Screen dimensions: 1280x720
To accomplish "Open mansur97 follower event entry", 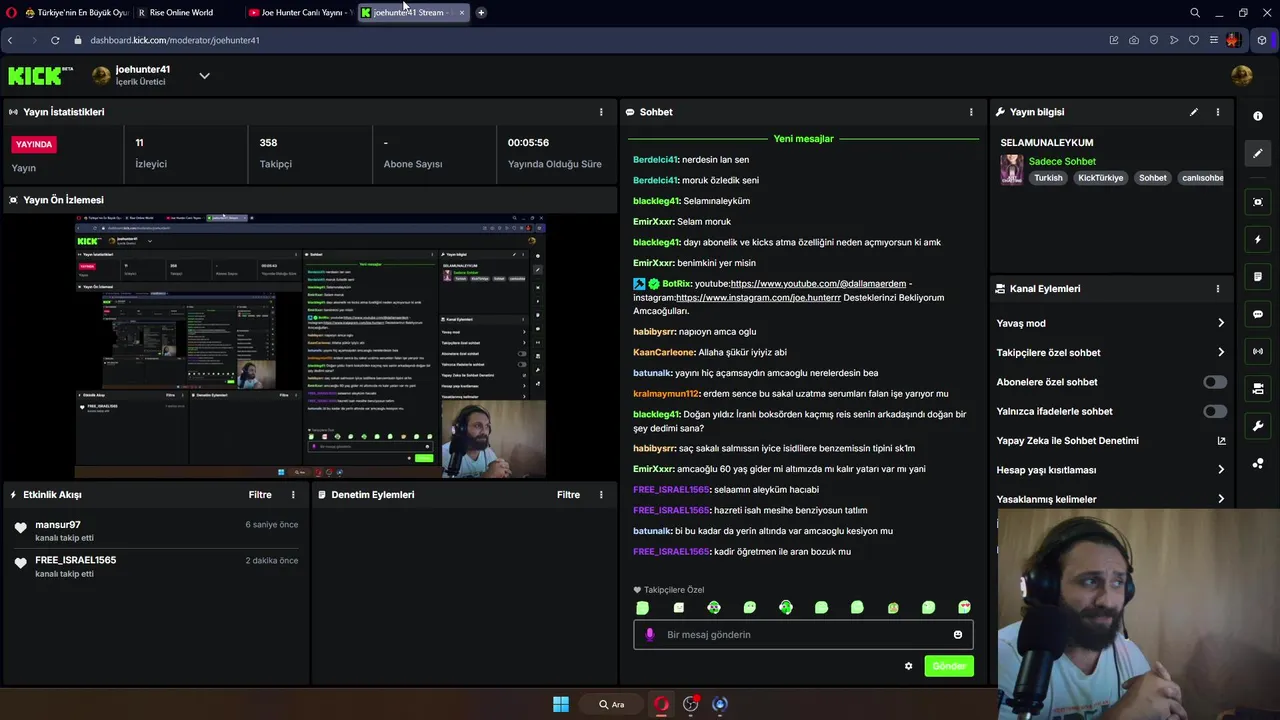I will pos(157,531).
